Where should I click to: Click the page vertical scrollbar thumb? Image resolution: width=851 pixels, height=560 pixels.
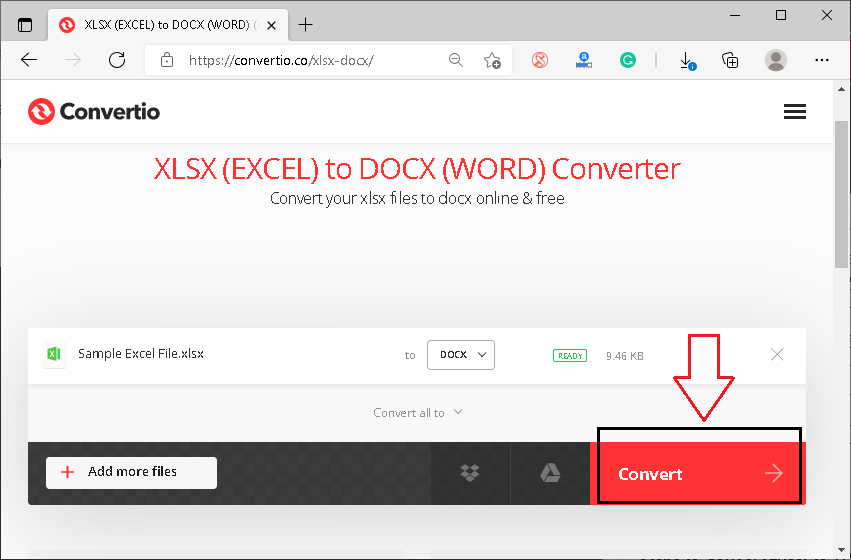point(841,193)
